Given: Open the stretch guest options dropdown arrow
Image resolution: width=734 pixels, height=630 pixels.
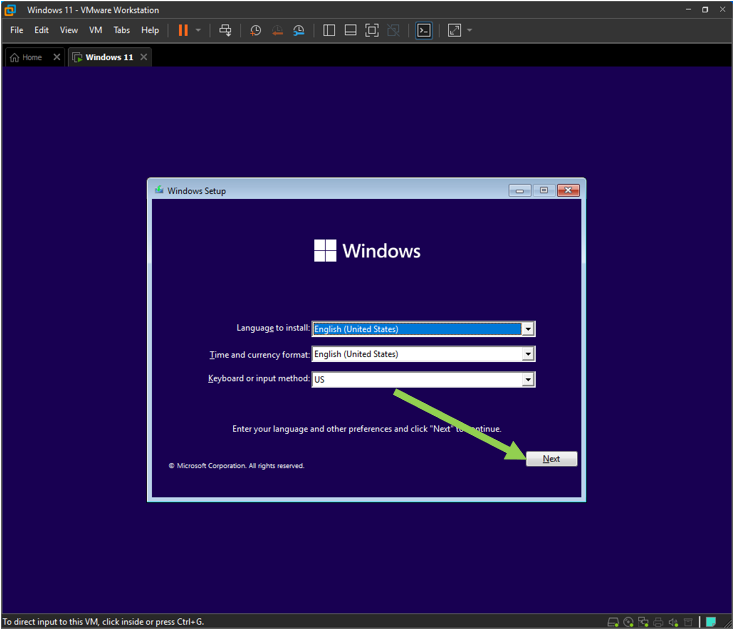Looking at the screenshot, I should click(470, 30).
